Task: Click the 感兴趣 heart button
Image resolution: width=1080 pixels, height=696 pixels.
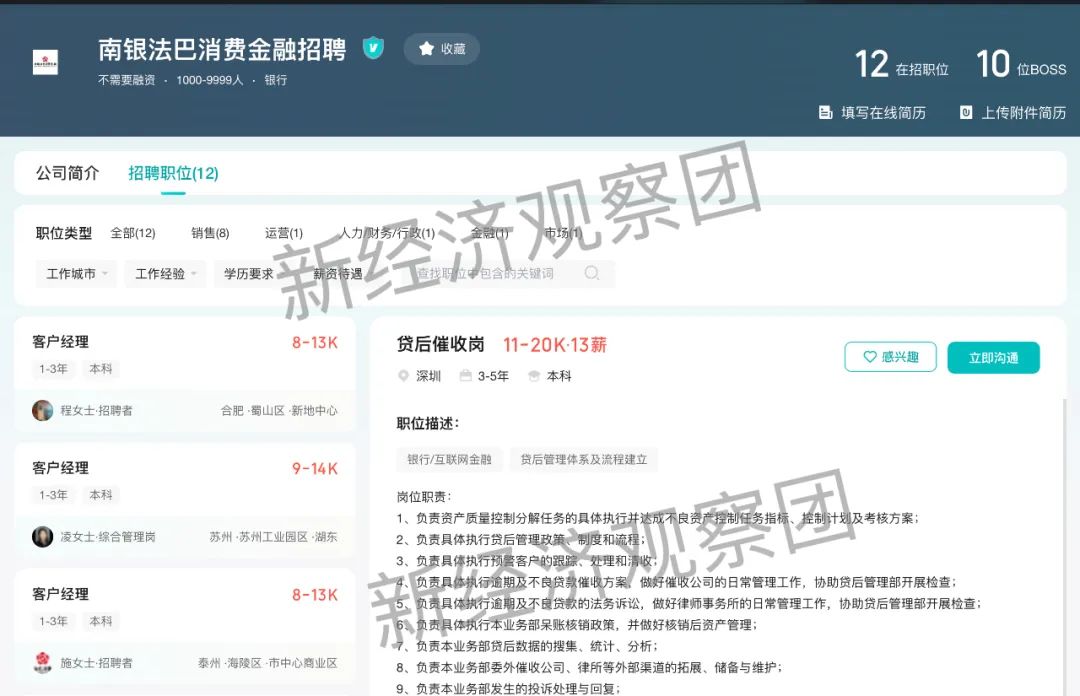Action: pos(891,357)
